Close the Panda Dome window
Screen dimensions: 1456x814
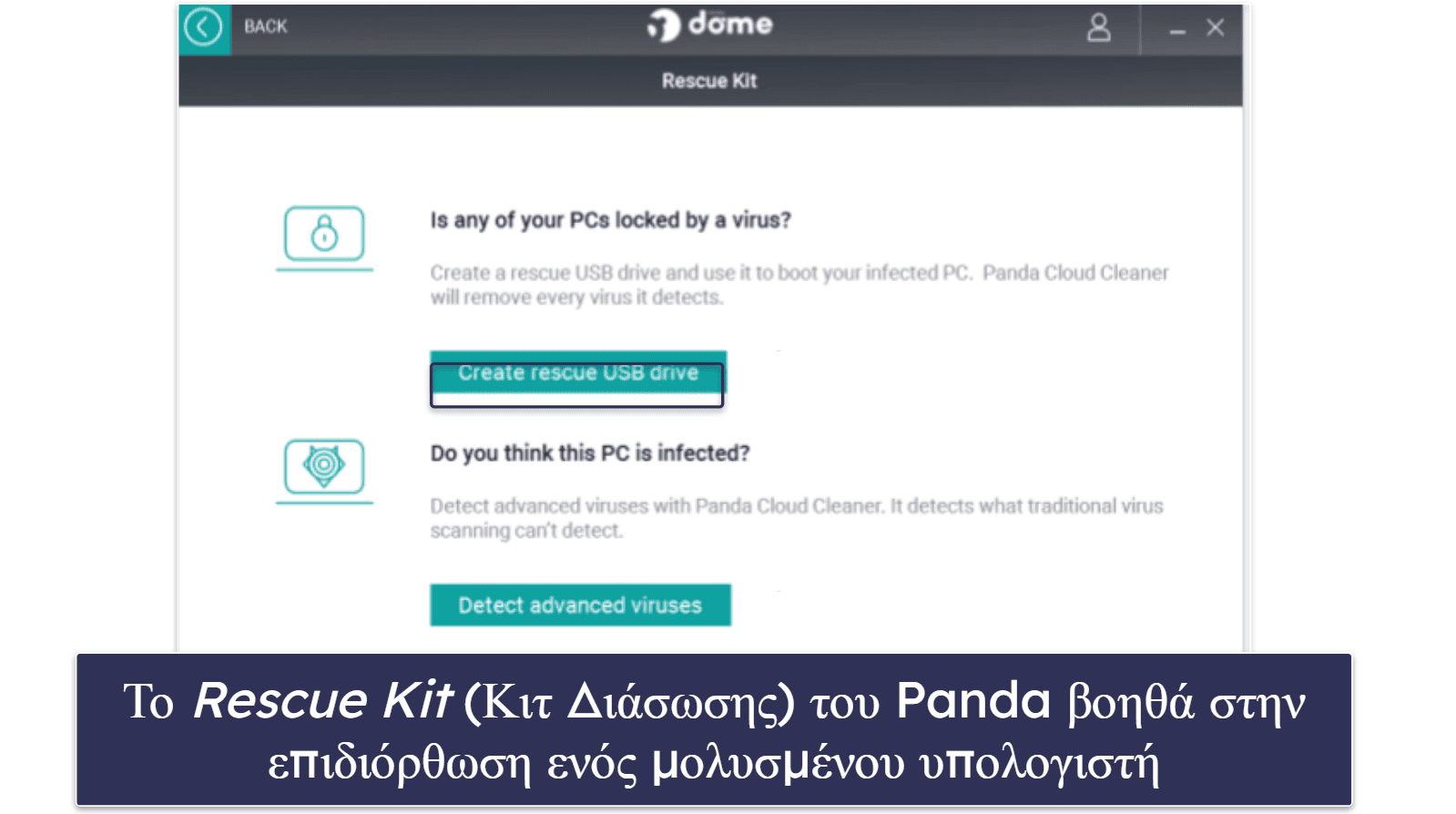point(1215,27)
